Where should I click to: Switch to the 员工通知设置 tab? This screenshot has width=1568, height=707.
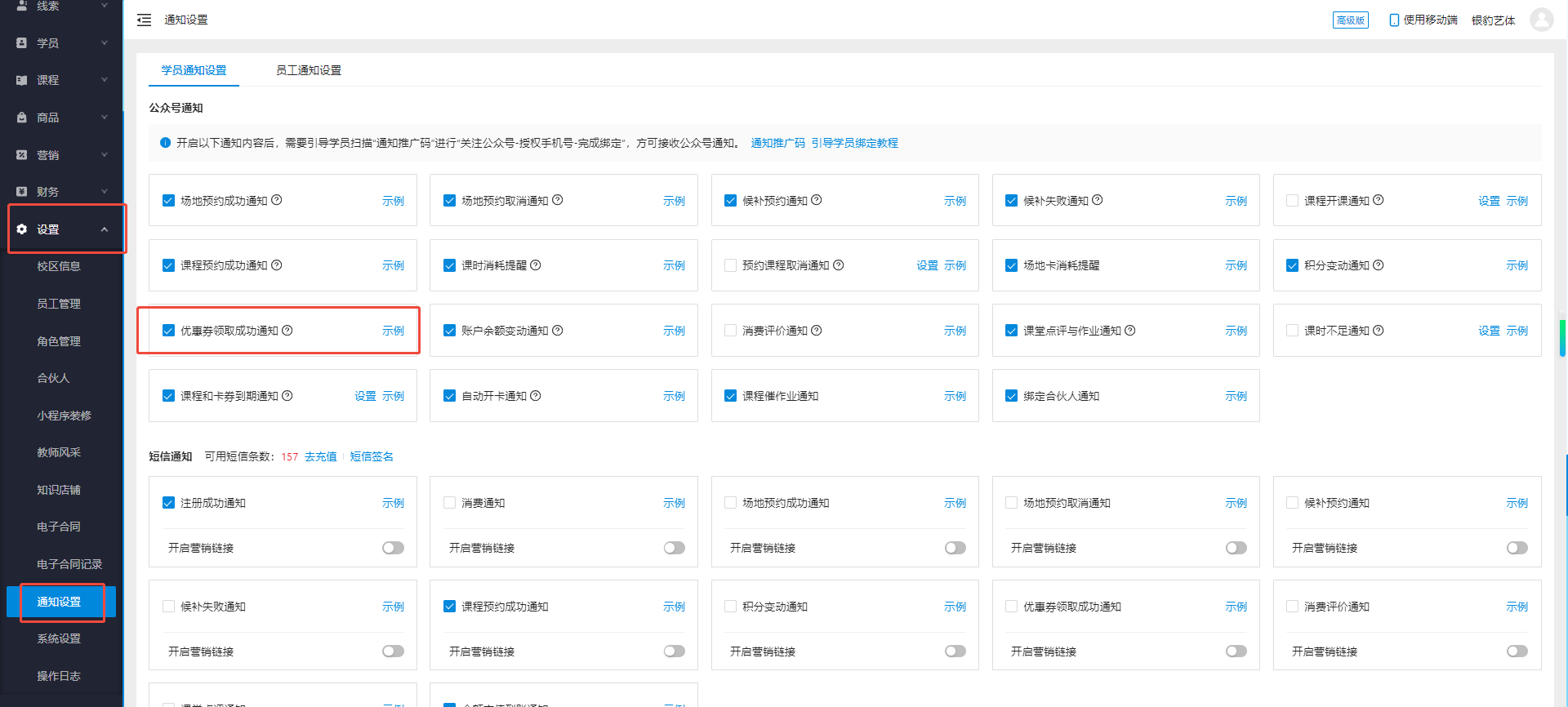(309, 70)
